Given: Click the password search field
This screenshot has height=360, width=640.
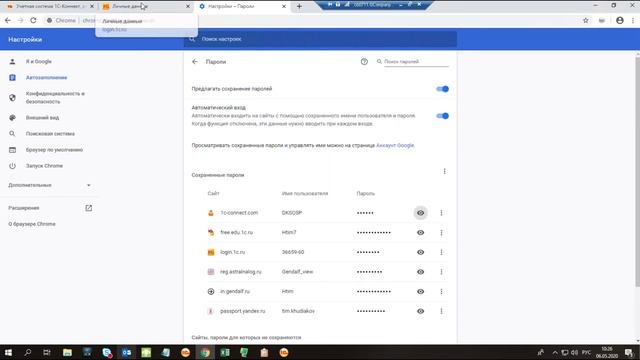Looking at the screenshot, I should pyautogui.click(x=416, y=62).
